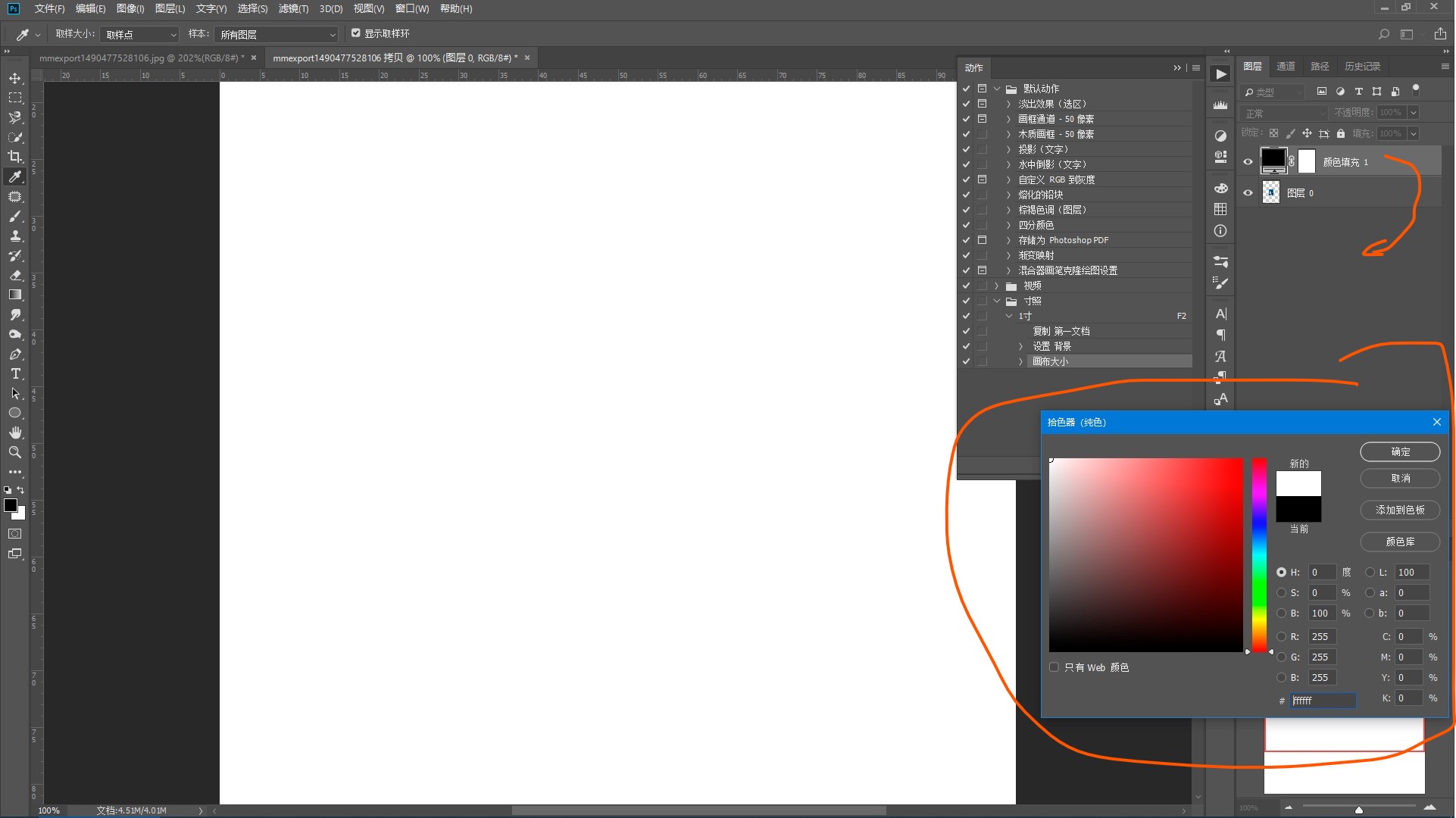Hide the 颜色填充 1 layer
The image size is (1456, 818).
(1248, 161)
